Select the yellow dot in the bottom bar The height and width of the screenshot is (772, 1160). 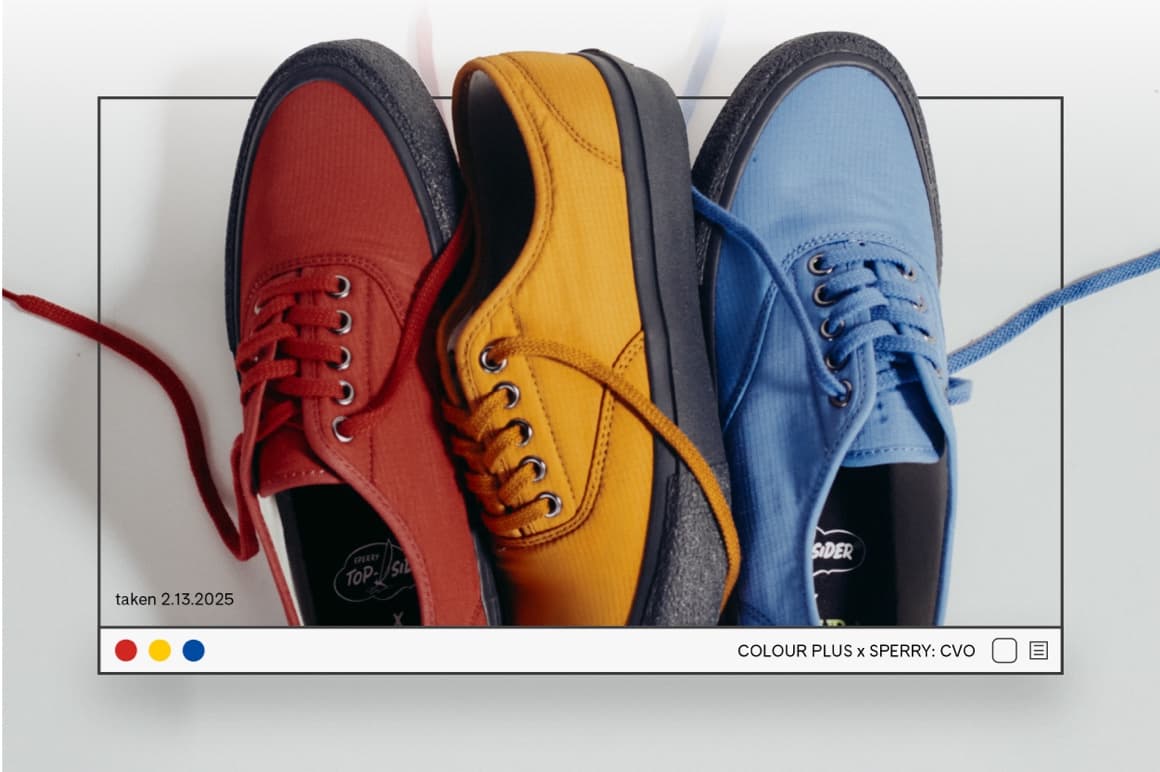pyautogui.click(x=160, y=650)
